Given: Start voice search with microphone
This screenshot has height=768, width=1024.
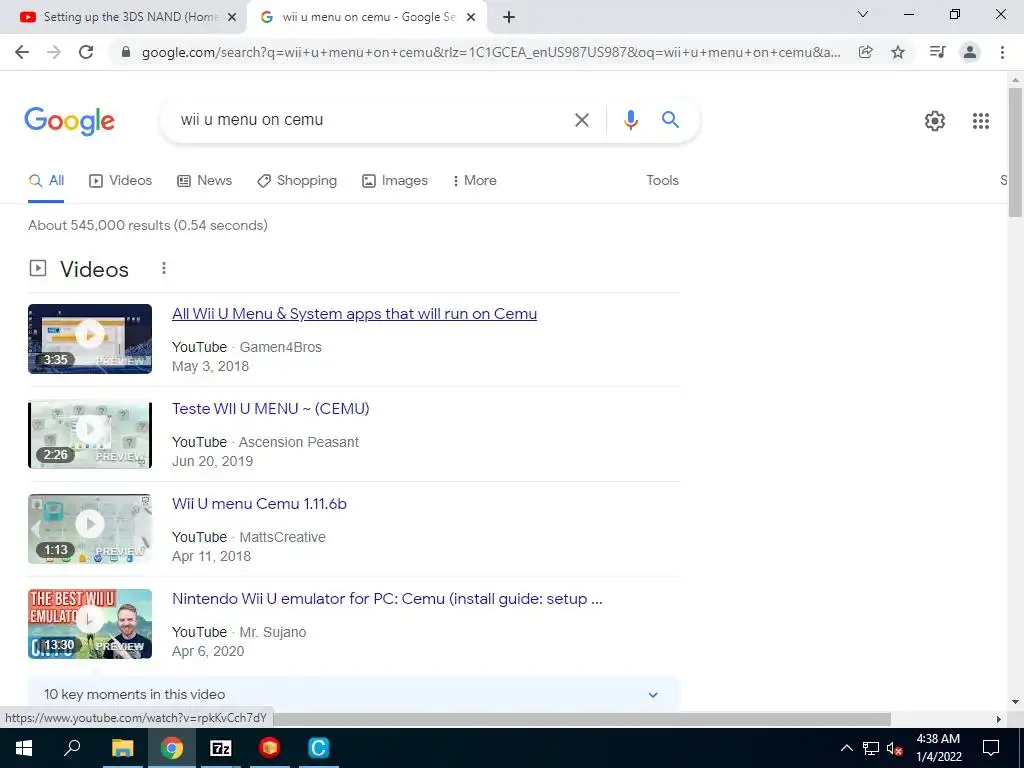Looking at the screenshot, I should coord(630,120).
